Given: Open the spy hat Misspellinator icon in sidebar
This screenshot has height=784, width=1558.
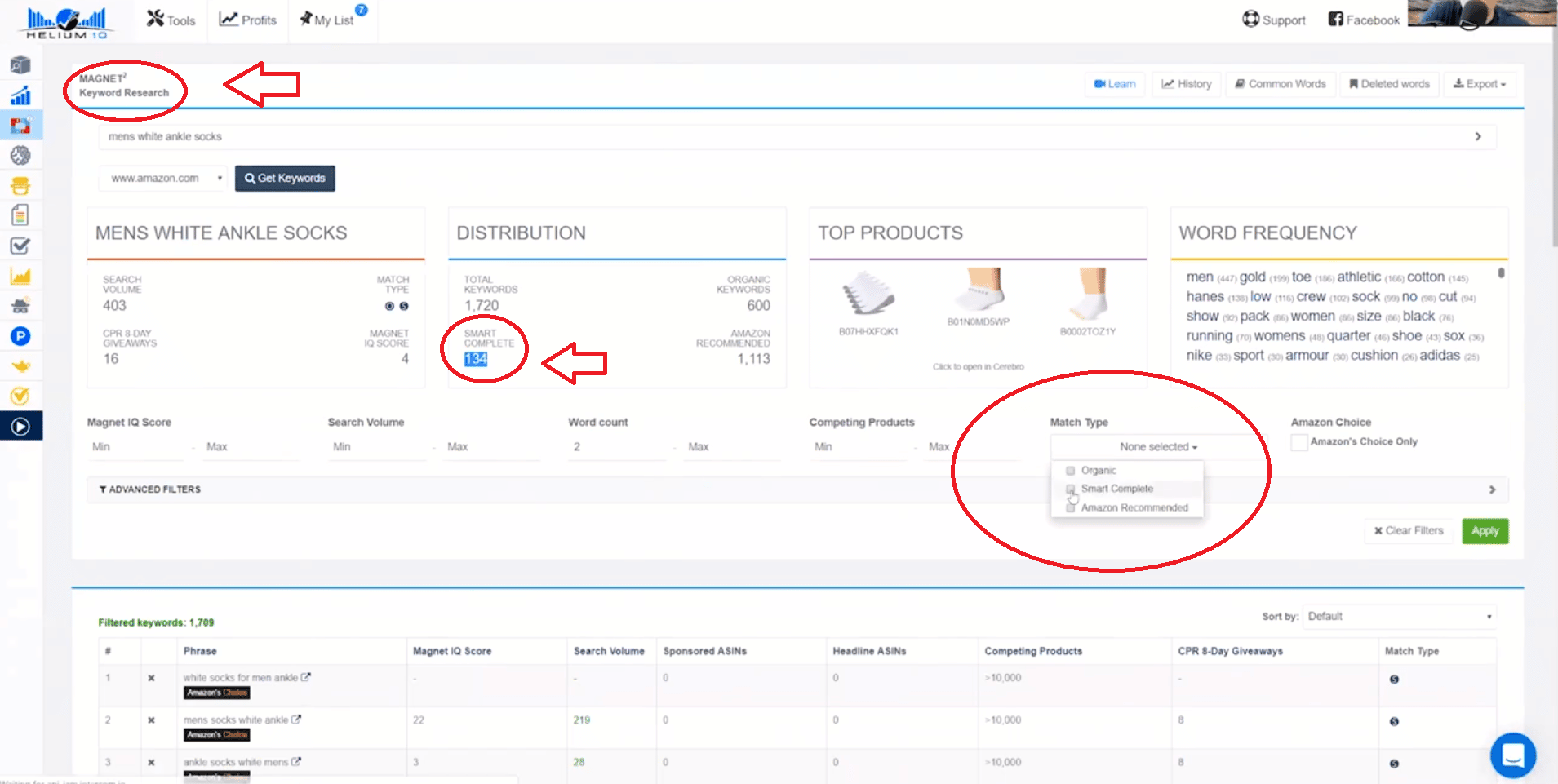Looking at the screenshot, I should tap(20, 306).
